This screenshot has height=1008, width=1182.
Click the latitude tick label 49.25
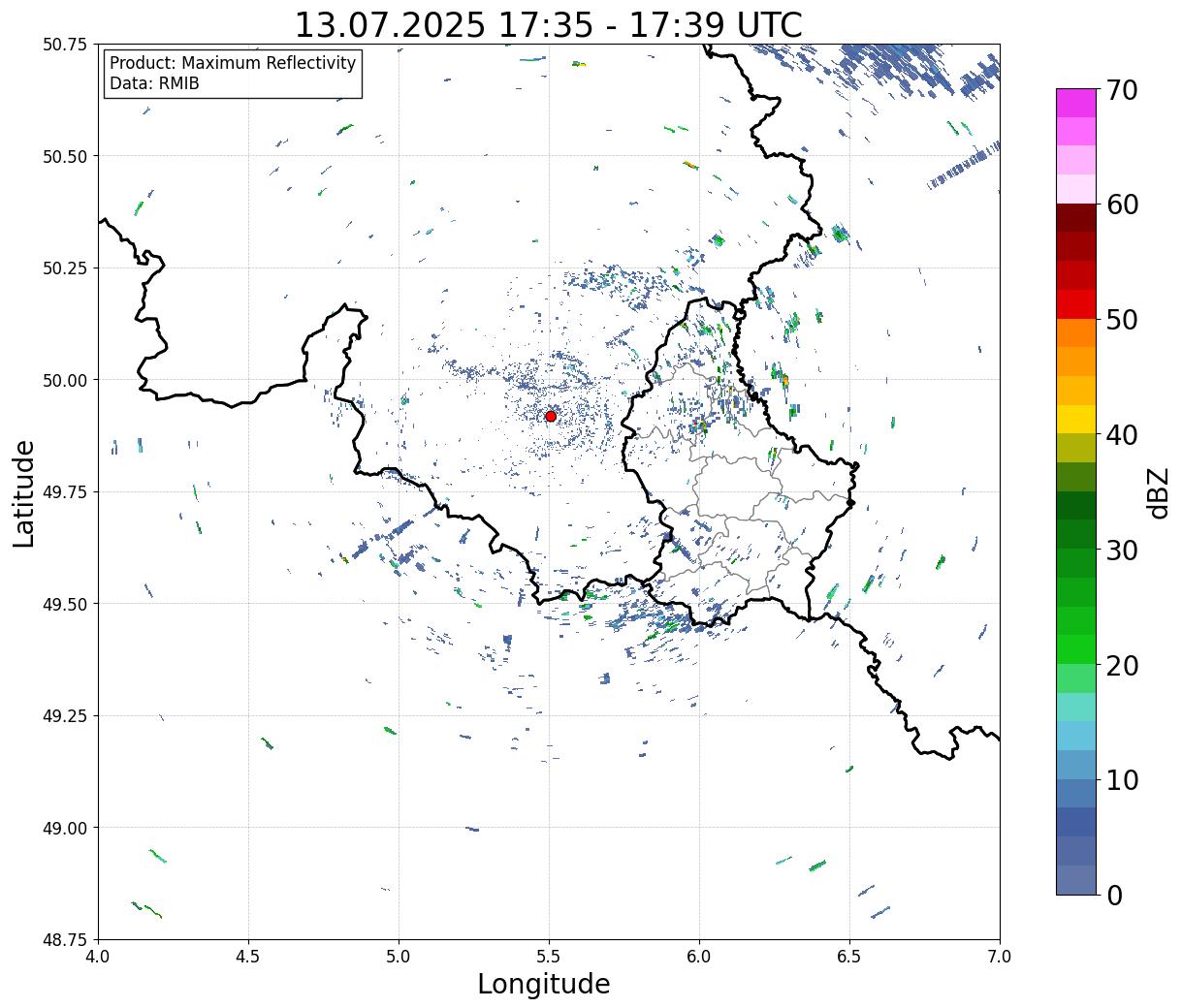point(64,716)
